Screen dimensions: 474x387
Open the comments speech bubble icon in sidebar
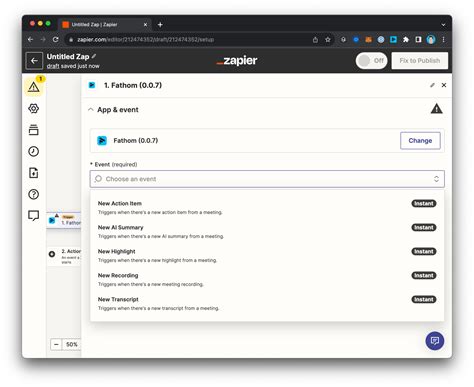click(x=34, y=216)
